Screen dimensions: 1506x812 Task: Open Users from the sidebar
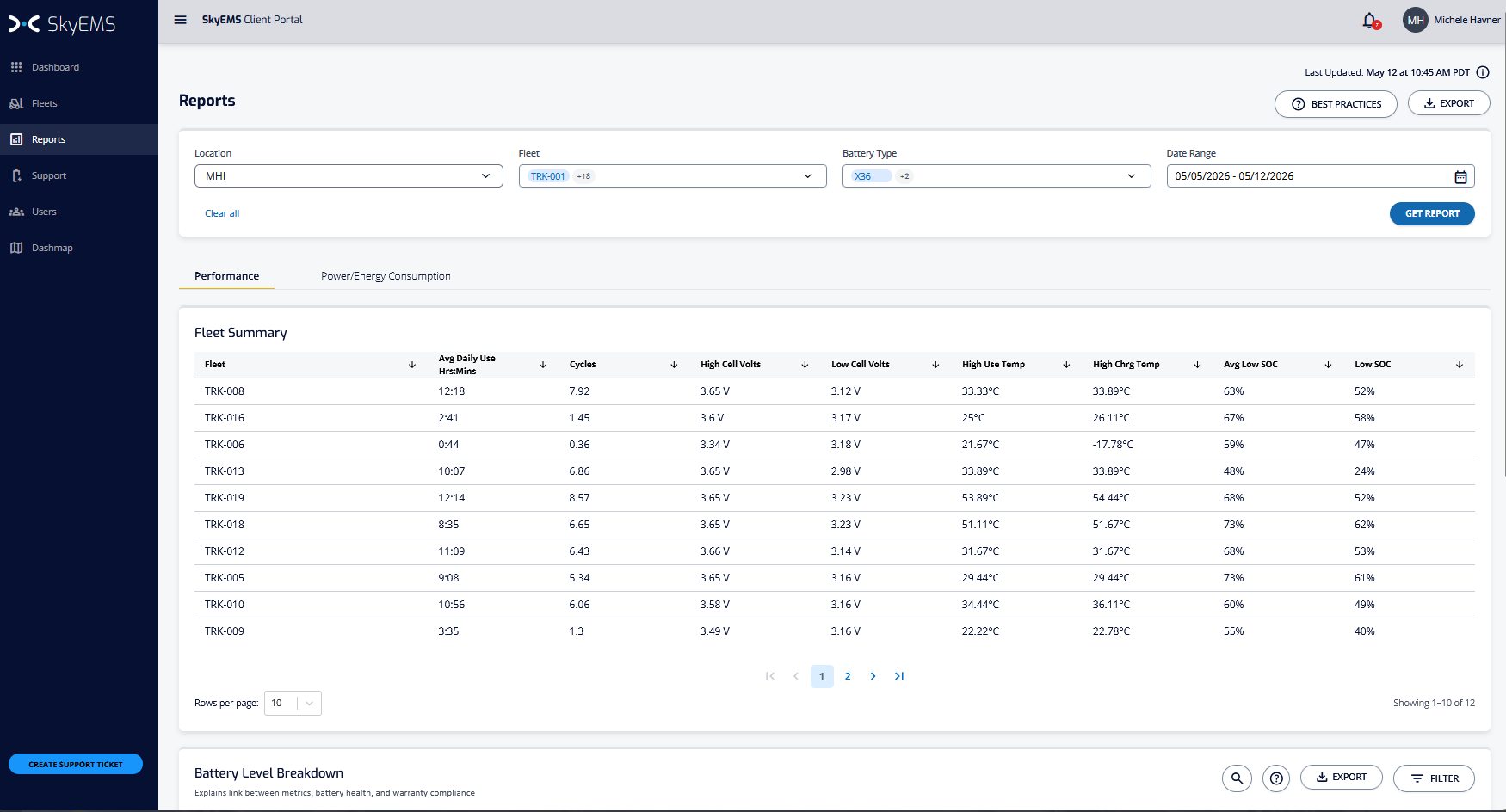click(x=79, y=212)
